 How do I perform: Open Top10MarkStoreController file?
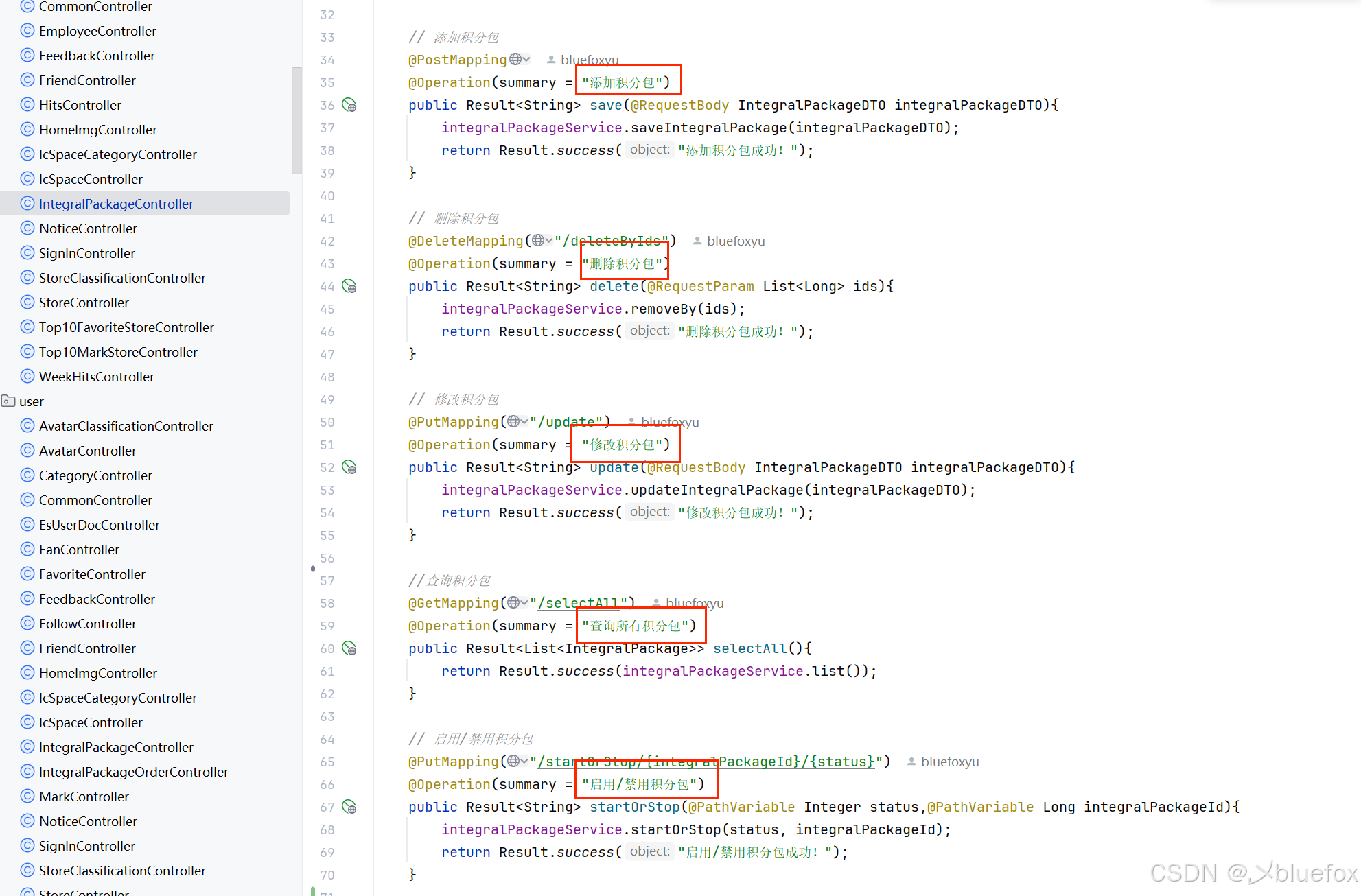pos(118,352)
